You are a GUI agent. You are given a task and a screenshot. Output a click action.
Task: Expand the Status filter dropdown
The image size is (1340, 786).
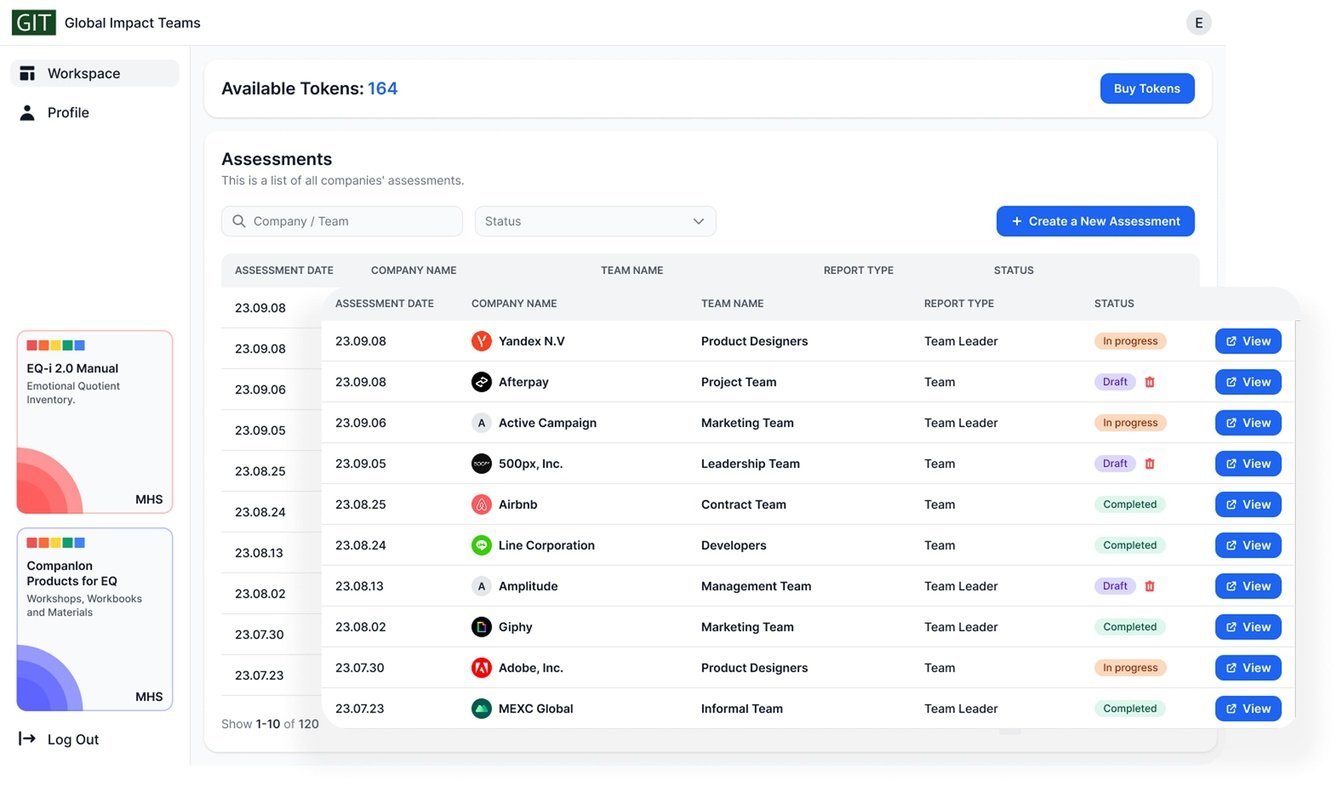595,221
